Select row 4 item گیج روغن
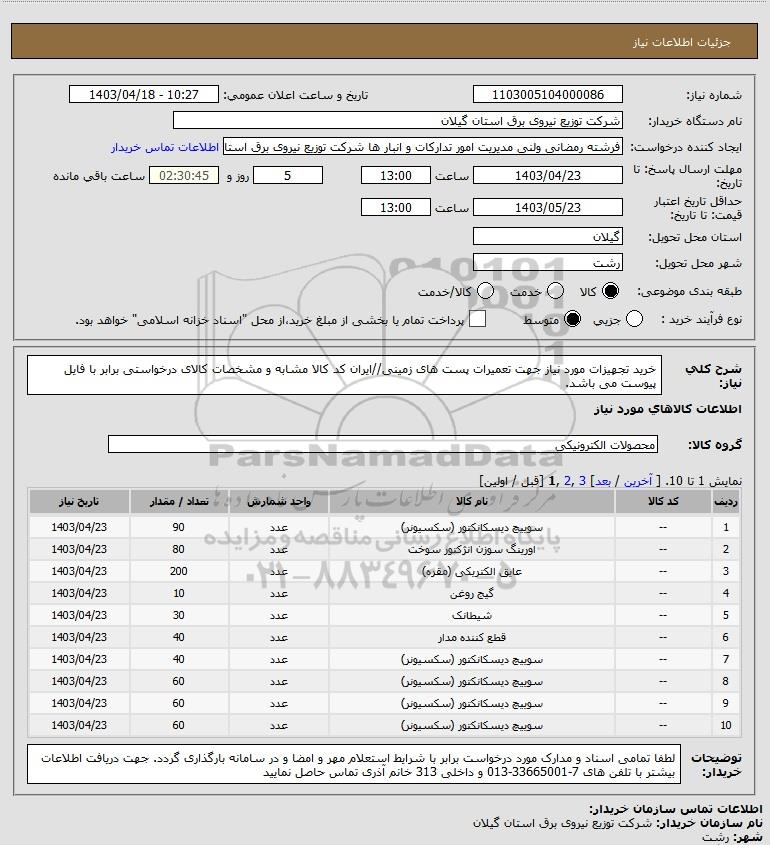 click(471, 593)
